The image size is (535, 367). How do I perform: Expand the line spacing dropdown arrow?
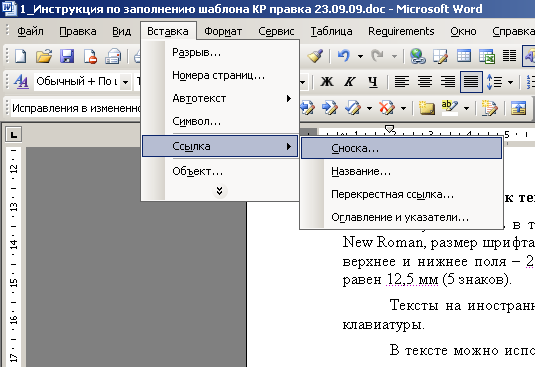click(x=510, y=82)
